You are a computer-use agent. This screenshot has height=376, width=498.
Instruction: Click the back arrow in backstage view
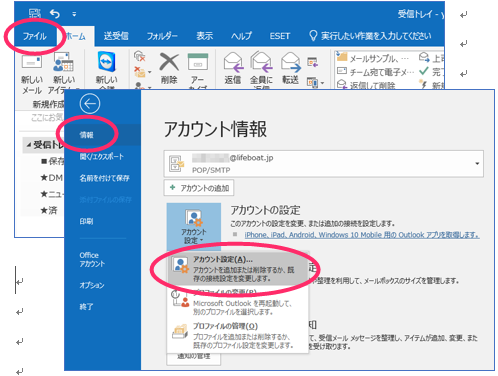90,104
